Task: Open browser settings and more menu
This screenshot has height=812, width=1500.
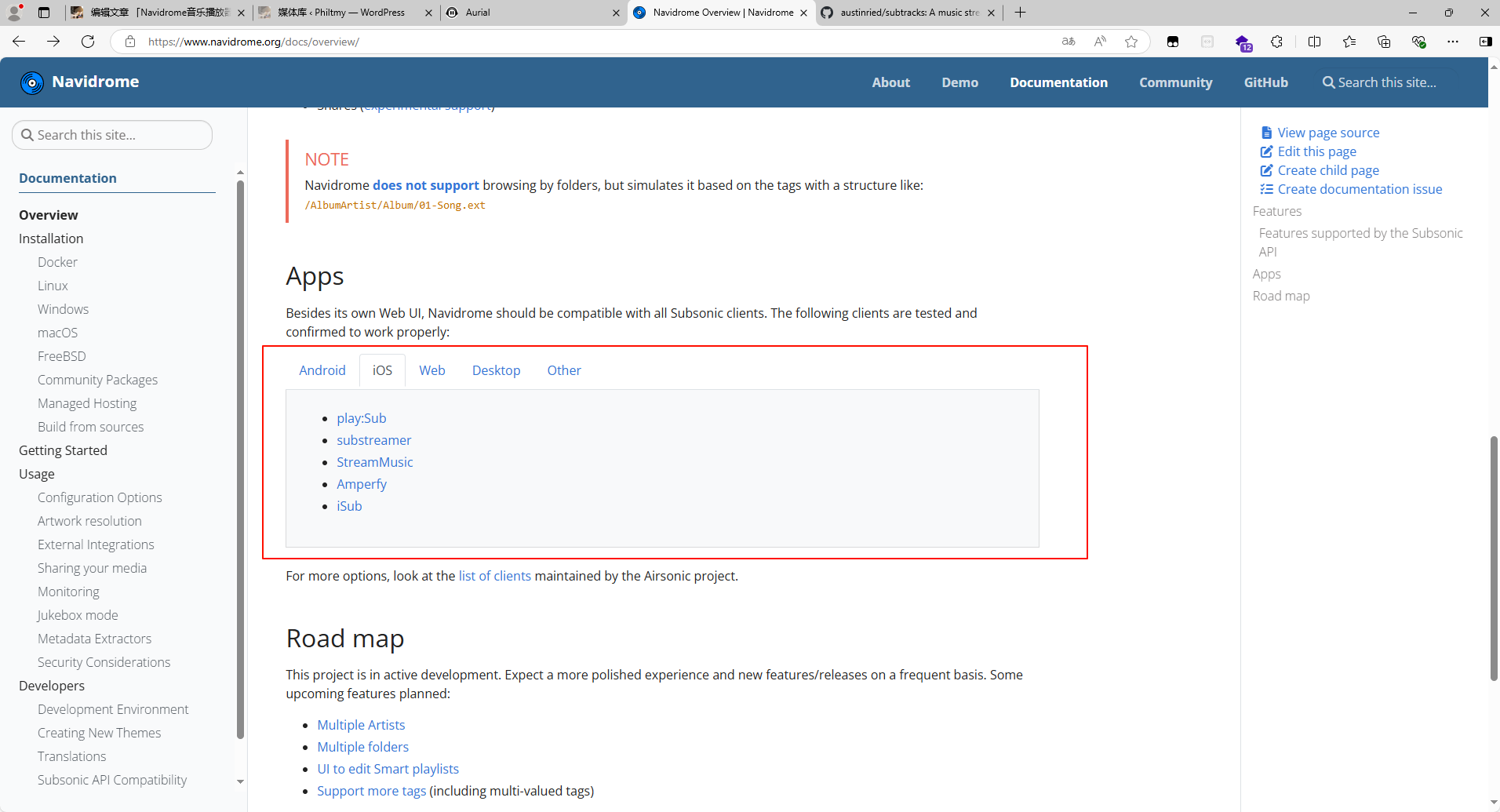Action: 1453,42
